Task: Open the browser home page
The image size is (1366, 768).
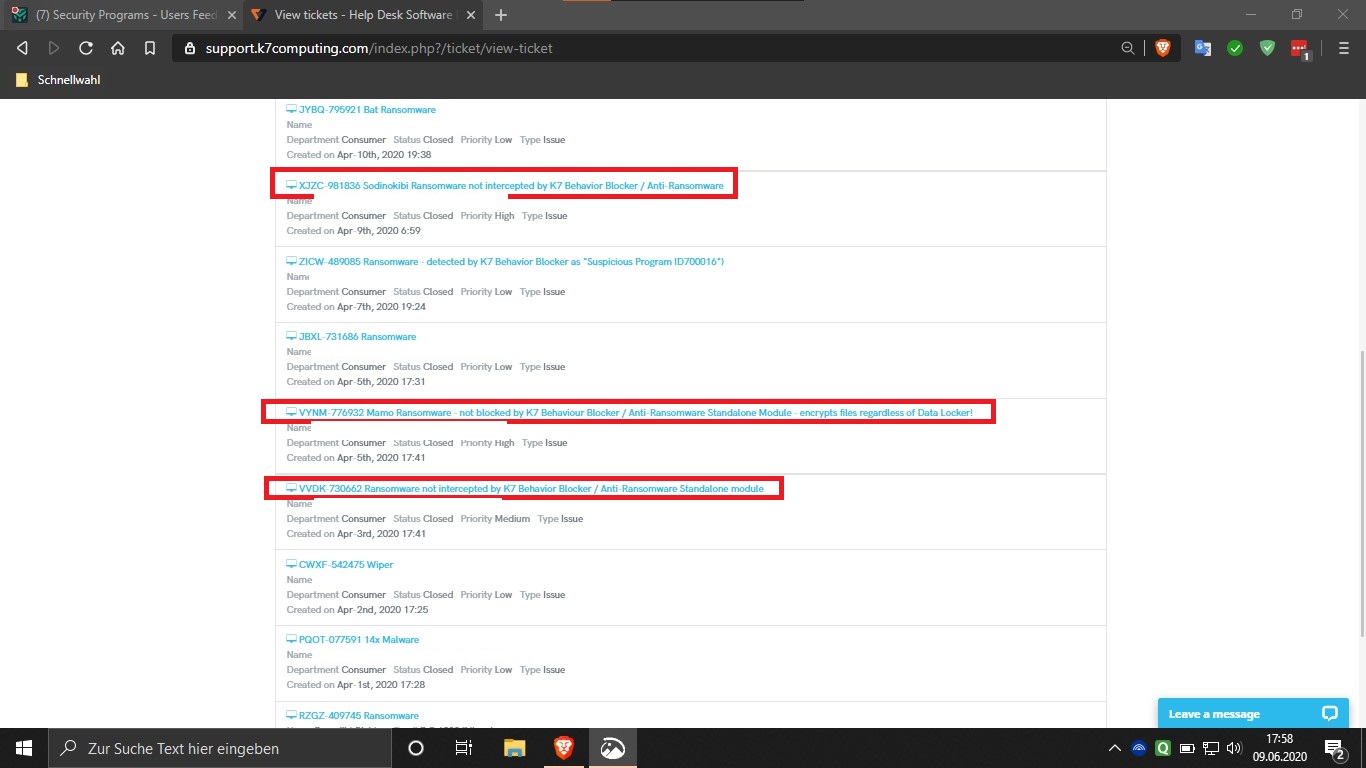Action: pos(118,48)
